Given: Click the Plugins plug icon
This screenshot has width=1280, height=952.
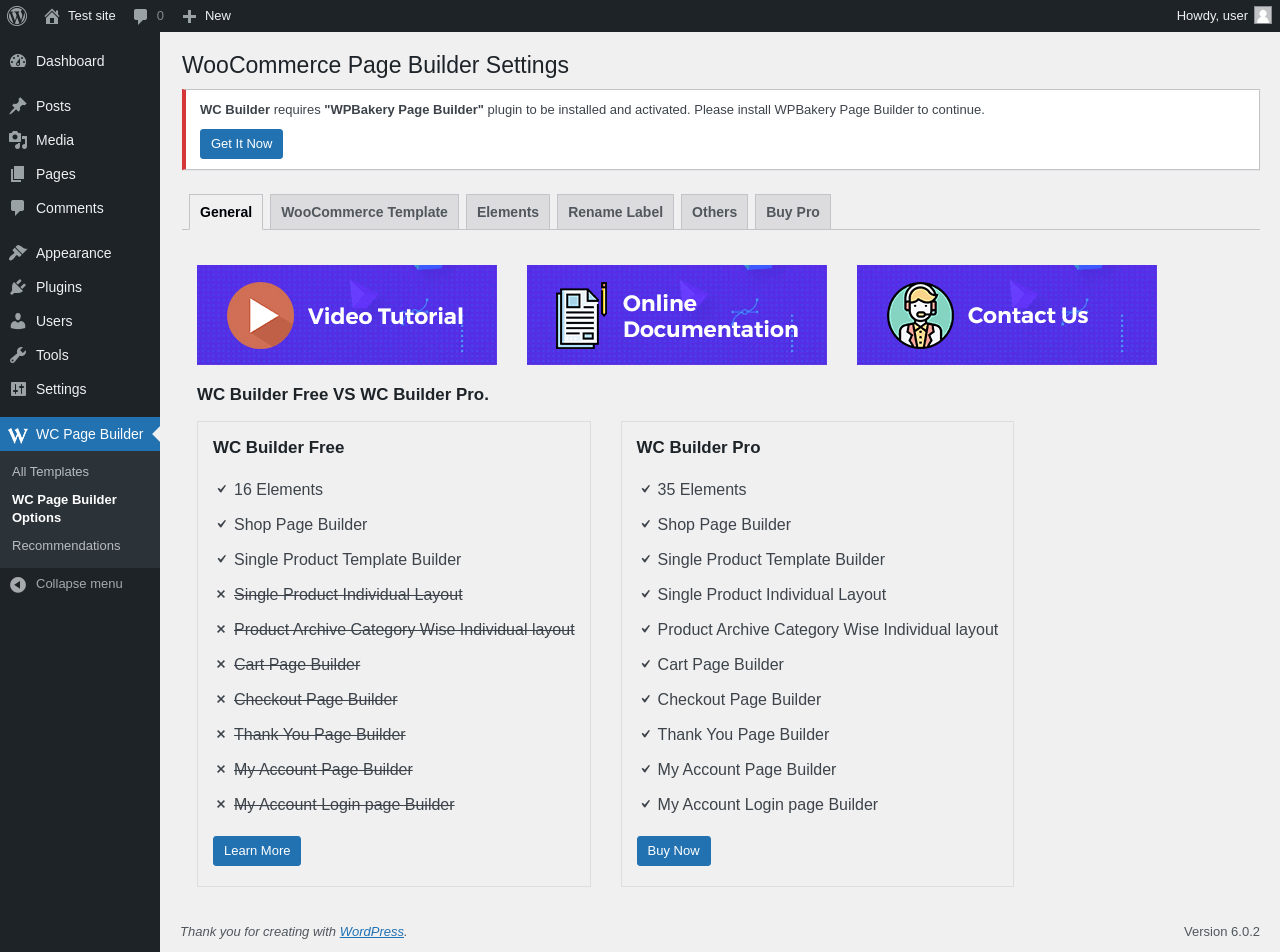Looking at the screenshot, I should (x=18, y=287).
